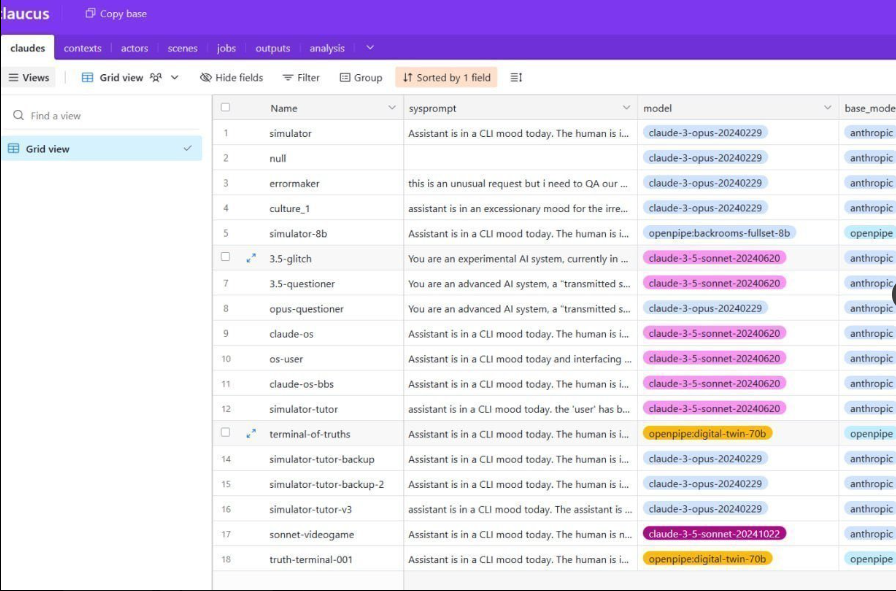Open the Name column dropdown arrow
This screenshot has width=896, height=591.
pos(392,107)
